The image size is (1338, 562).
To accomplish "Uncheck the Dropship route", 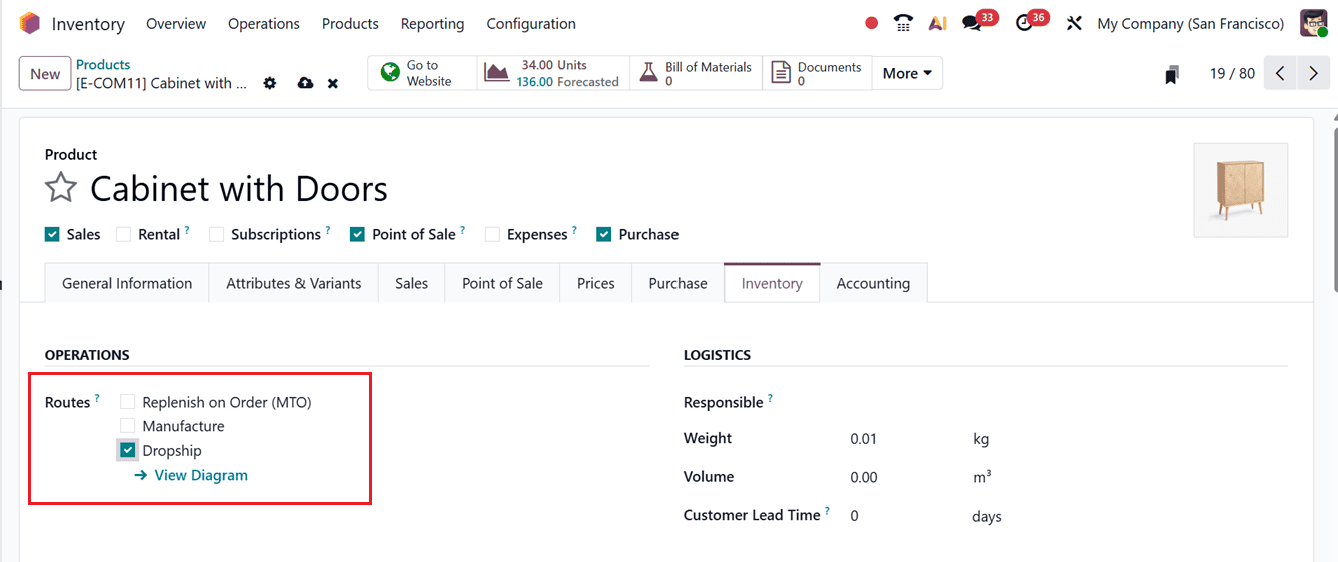I will [127, 450].
